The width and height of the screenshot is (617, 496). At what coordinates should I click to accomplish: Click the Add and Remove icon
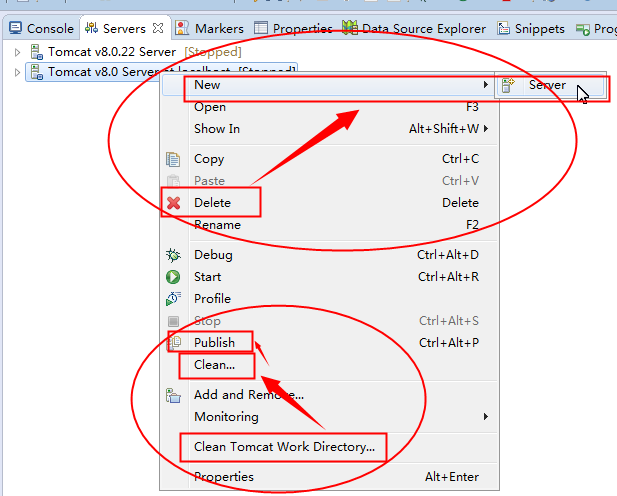[x=173, y=395]
